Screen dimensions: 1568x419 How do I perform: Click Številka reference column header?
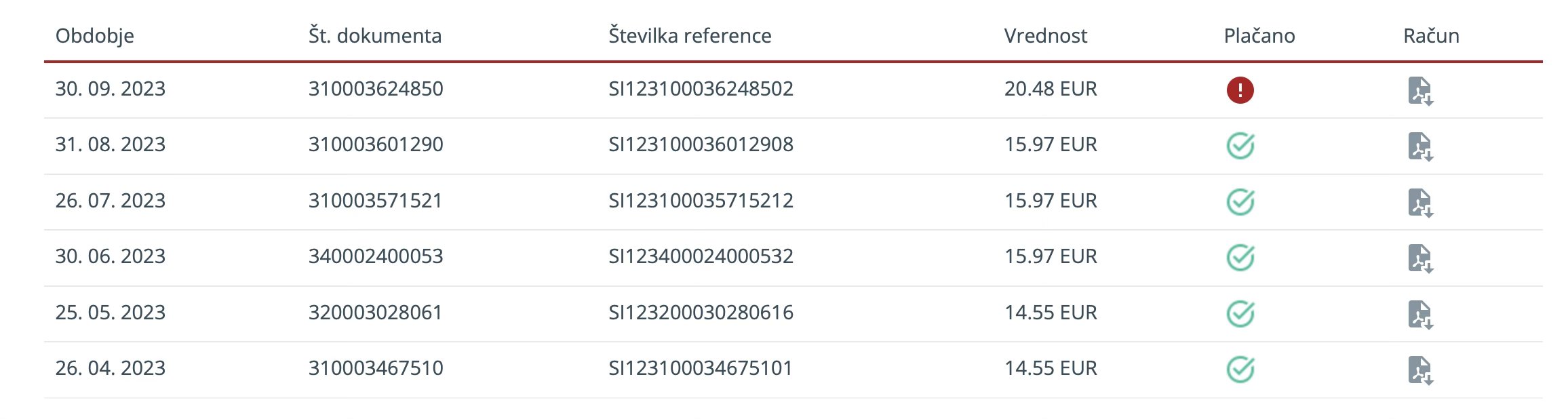(x=689, y=35)
